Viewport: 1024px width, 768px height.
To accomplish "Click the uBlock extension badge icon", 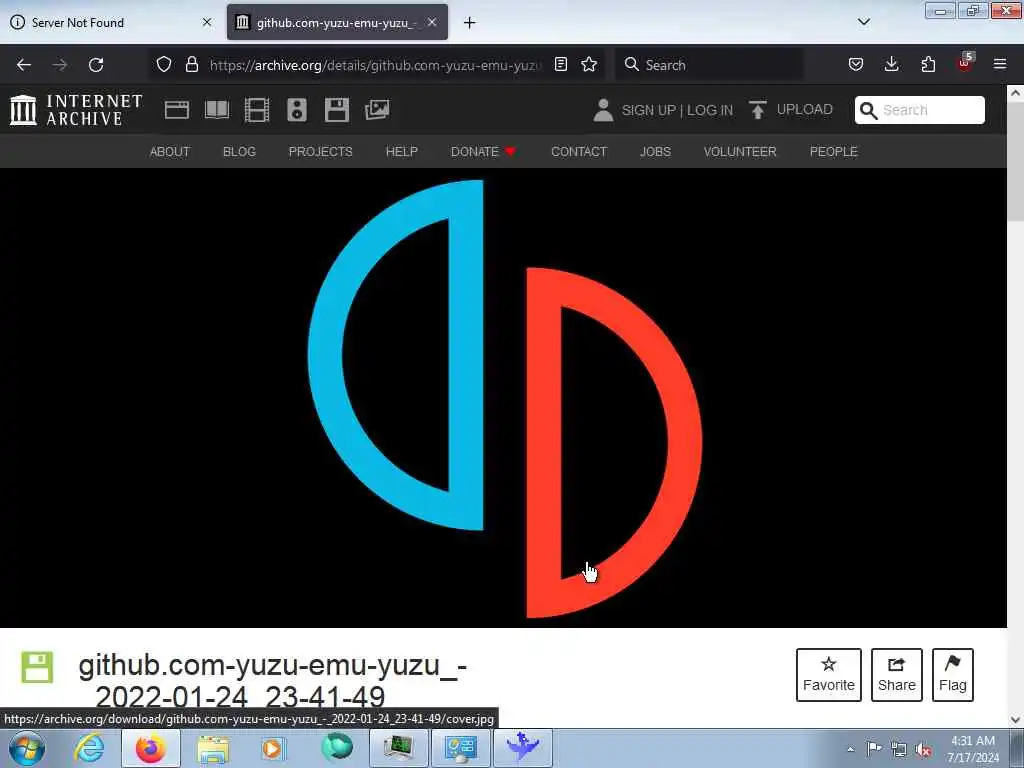I will pyautogui.click(x=965, y=63).
